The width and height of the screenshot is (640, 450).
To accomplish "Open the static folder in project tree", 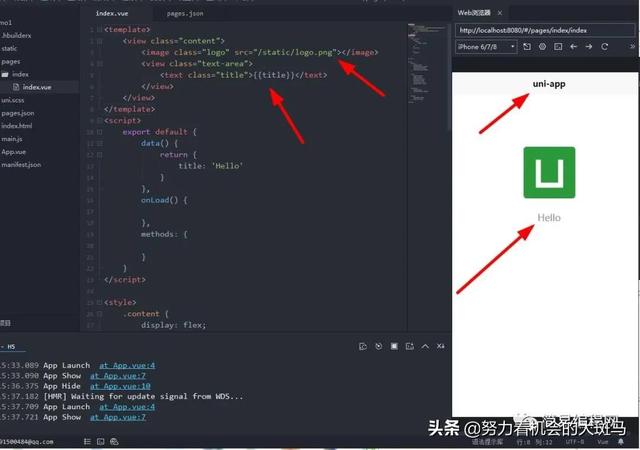I will (x=9, y=49).
